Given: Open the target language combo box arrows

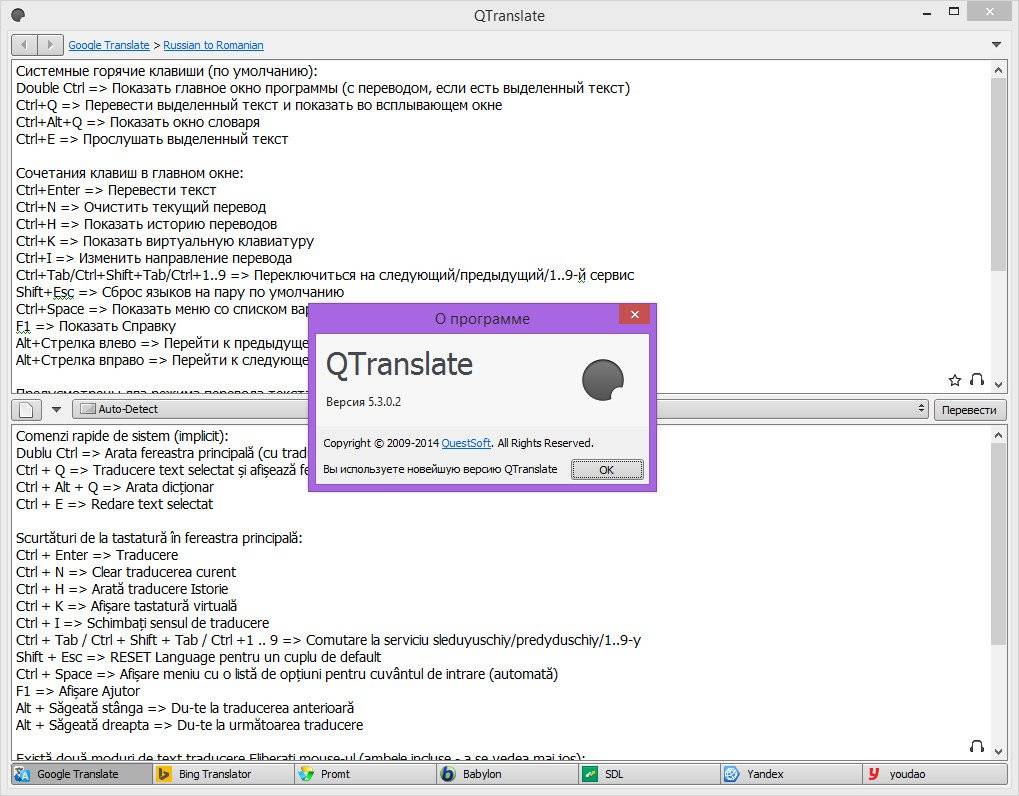Looking at the screenshot, I should pos(921,409).
